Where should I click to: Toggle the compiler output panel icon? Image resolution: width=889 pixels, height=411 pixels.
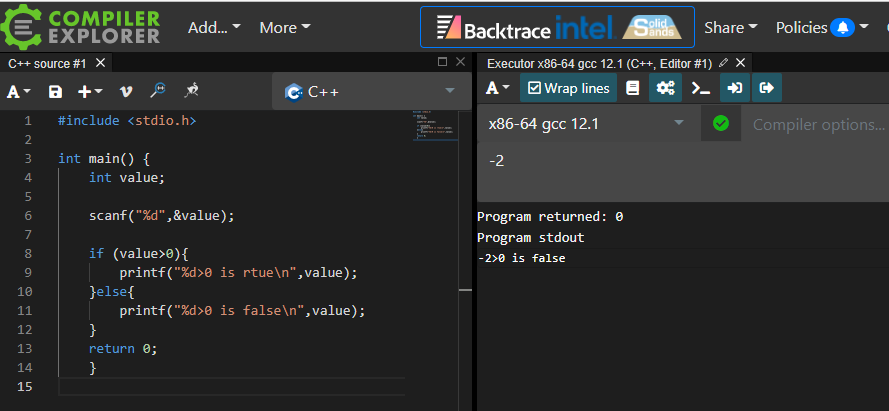pos(767,88)
